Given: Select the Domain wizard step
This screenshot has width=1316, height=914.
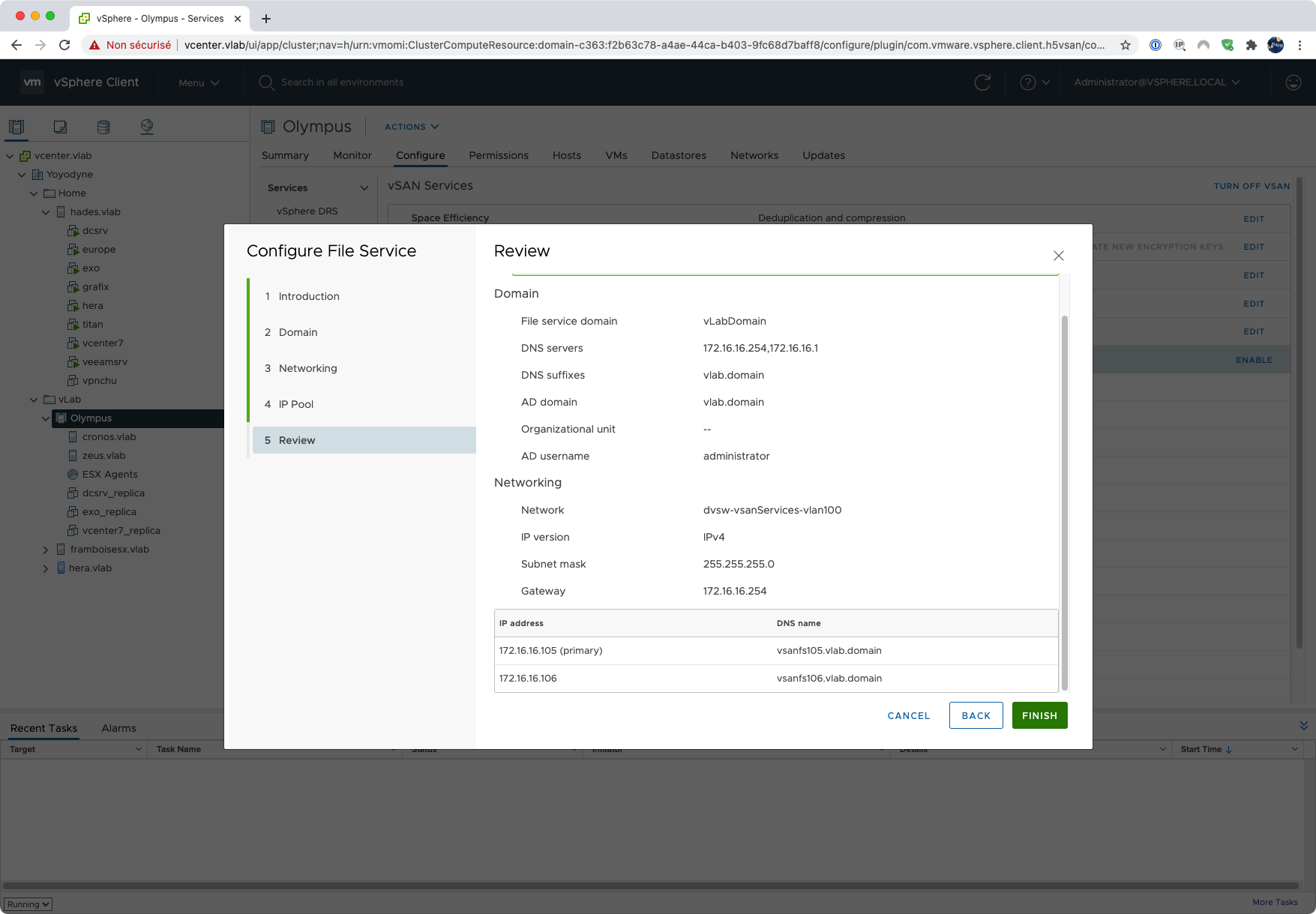Looking at the screenshot, I should pos(298,332).
